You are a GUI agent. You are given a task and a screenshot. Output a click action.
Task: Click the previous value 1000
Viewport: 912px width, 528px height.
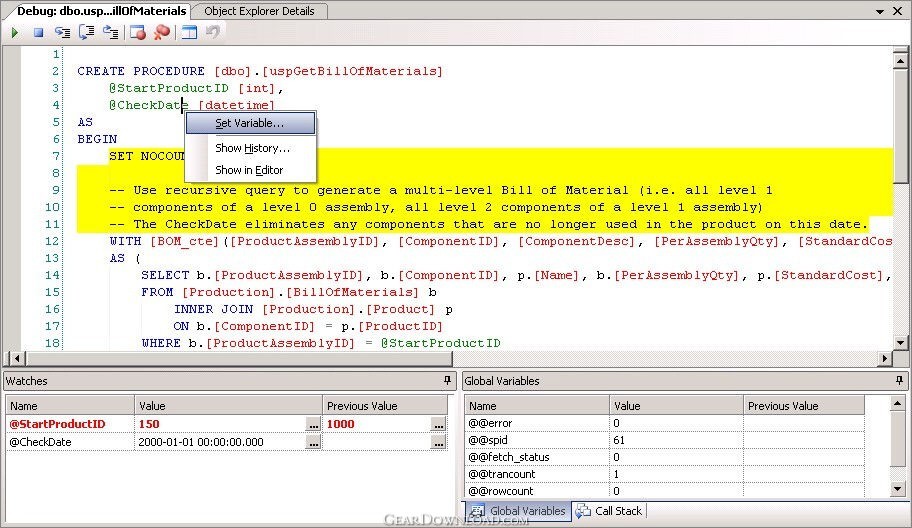click(340, 424)
